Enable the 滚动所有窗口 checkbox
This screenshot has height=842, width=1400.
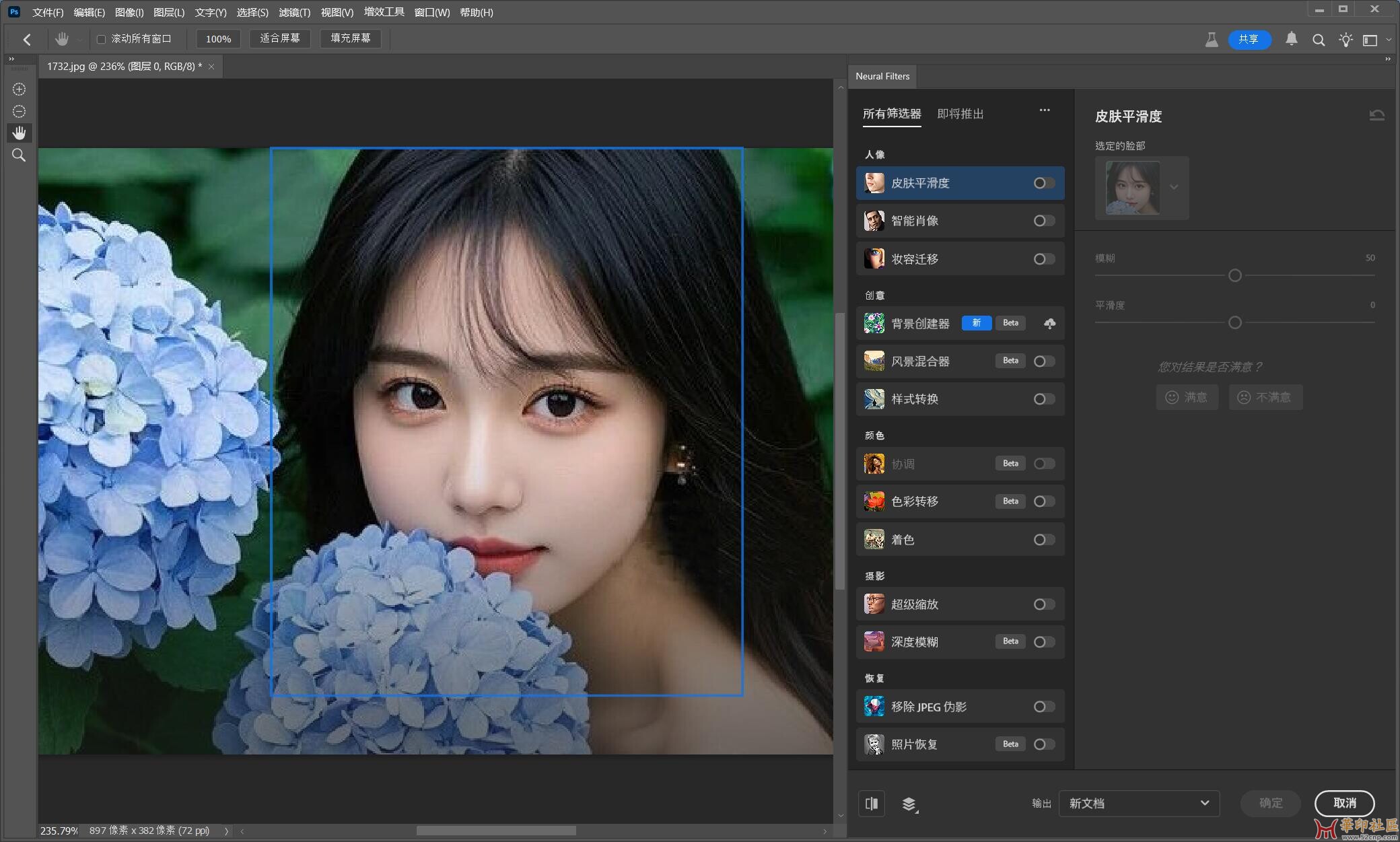(101, 39)
